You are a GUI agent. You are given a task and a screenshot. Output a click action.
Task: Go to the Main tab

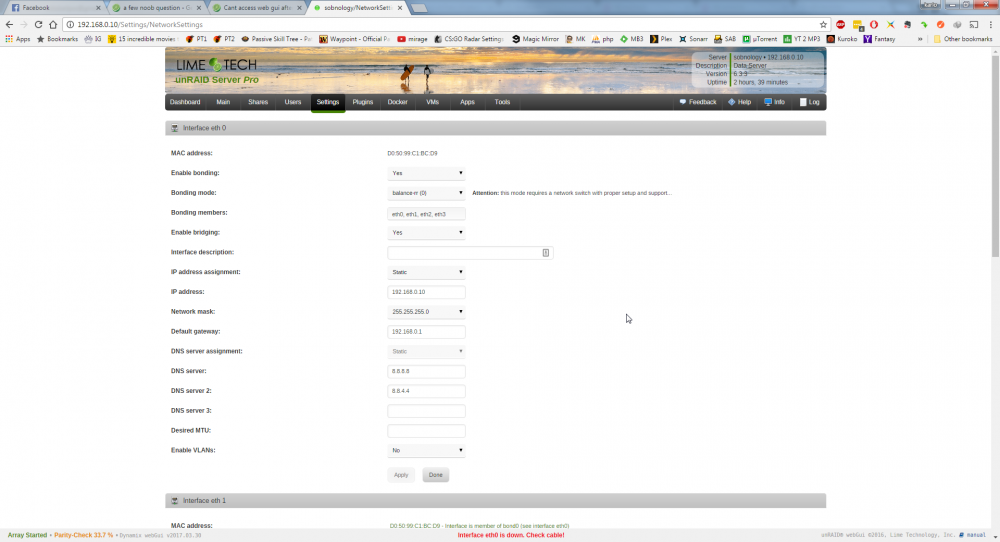223,102
